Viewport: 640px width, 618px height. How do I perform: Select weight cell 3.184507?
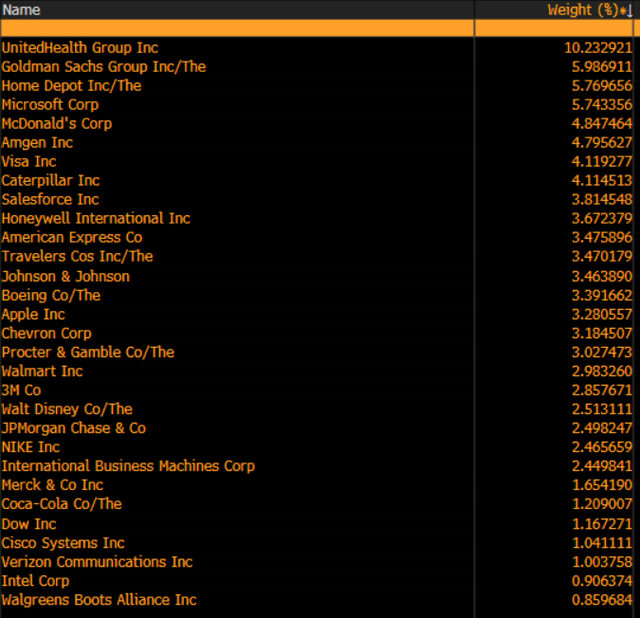point(602,333)
